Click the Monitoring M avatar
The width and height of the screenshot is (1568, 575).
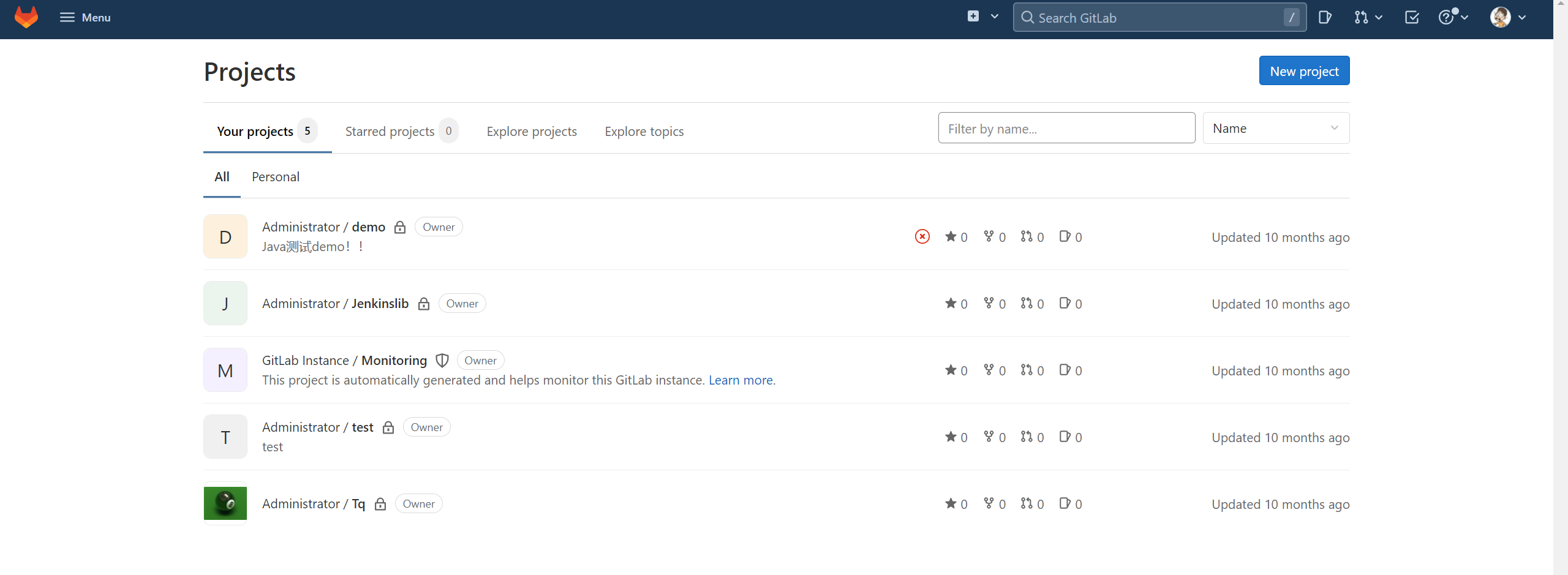click(x=225, y=370)
